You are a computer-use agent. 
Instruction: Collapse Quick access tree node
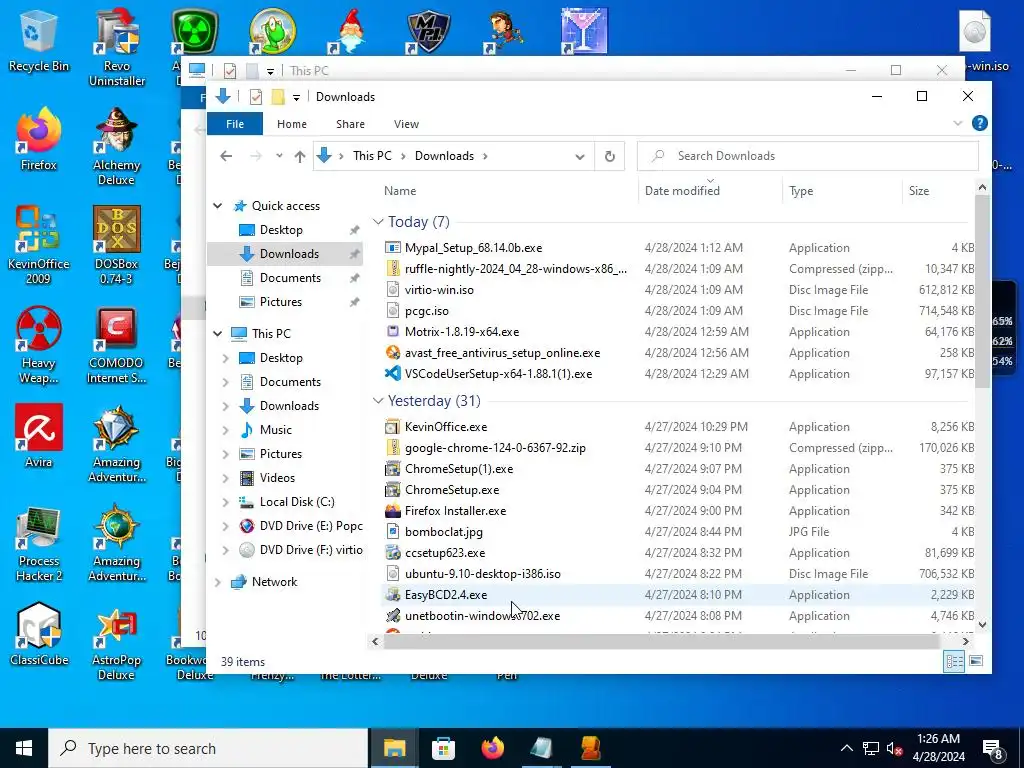[x=217, y=206]
